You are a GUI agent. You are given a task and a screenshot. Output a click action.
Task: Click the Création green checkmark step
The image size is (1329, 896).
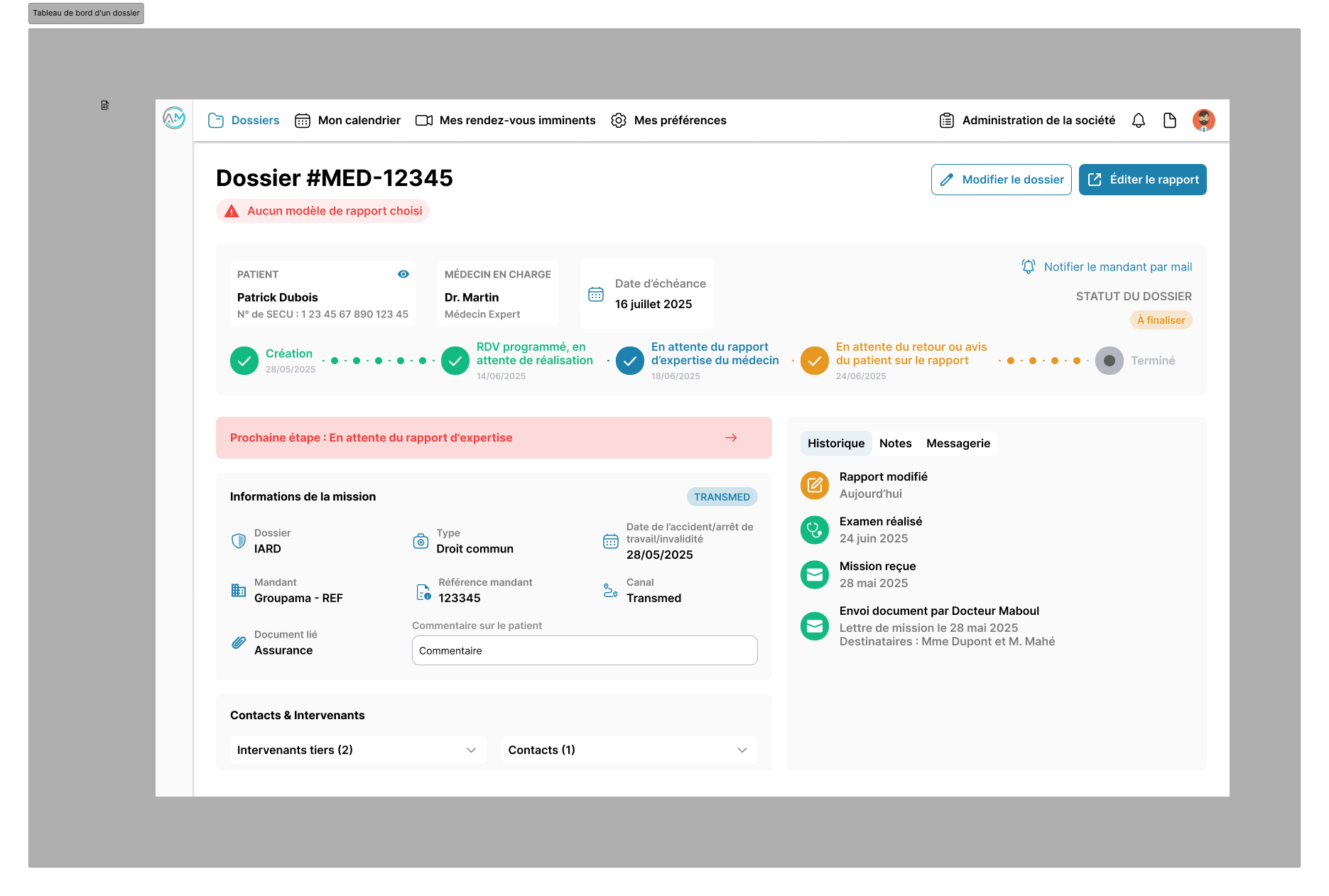244,361
